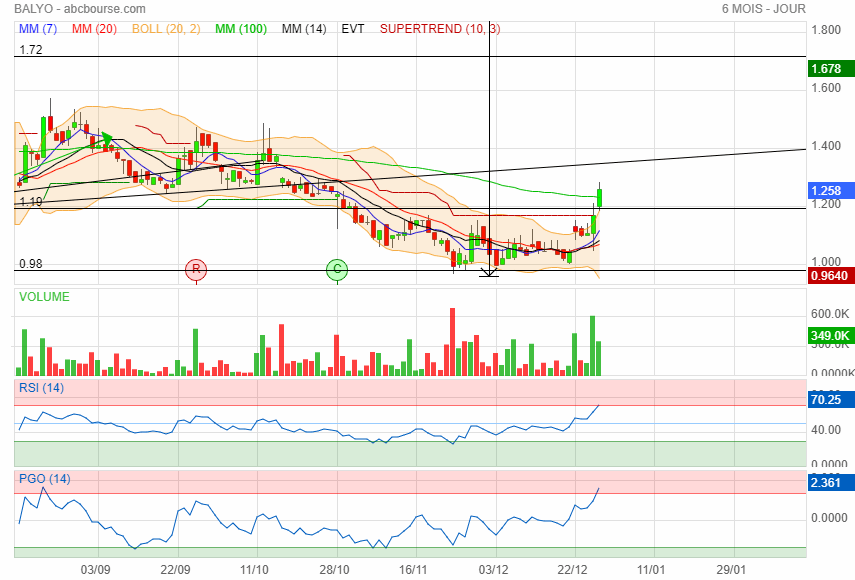Click the tallest red volume bar

tap(452, 342)
